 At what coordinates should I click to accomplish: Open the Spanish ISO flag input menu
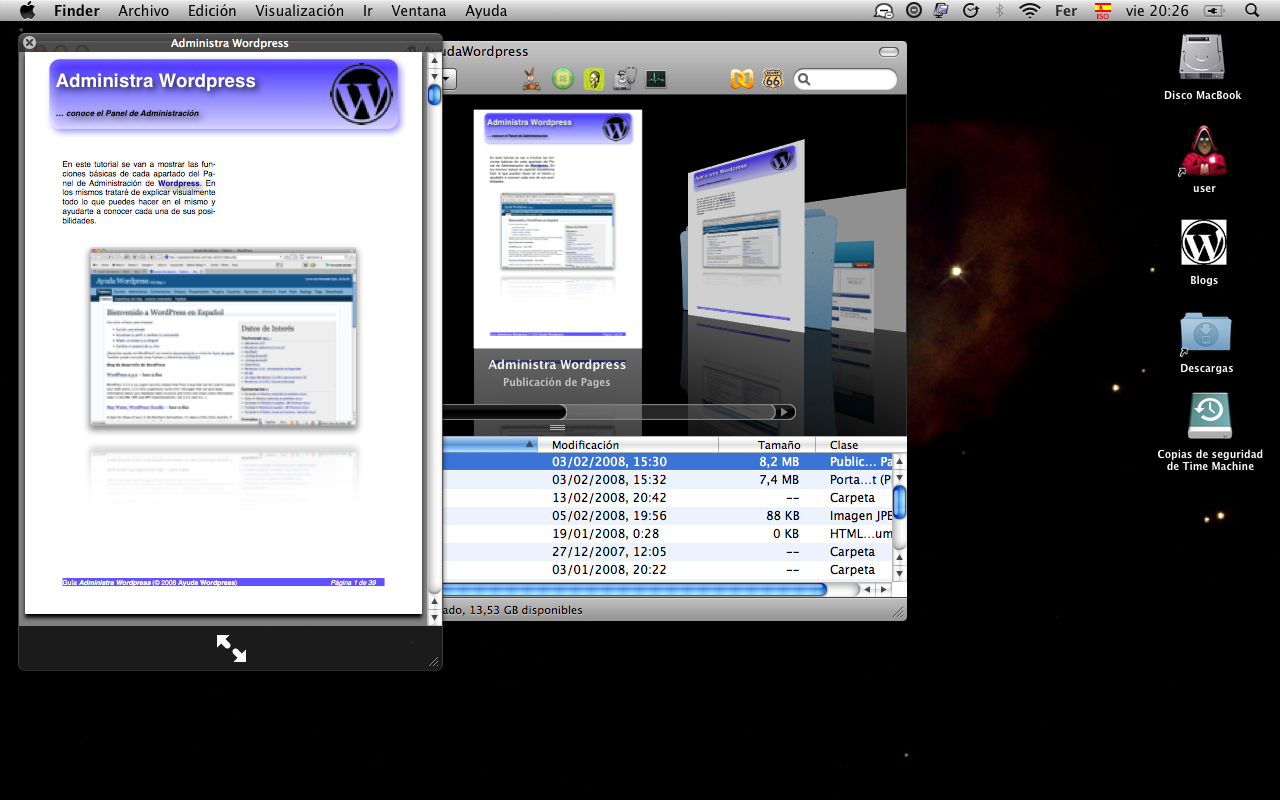1103,11
